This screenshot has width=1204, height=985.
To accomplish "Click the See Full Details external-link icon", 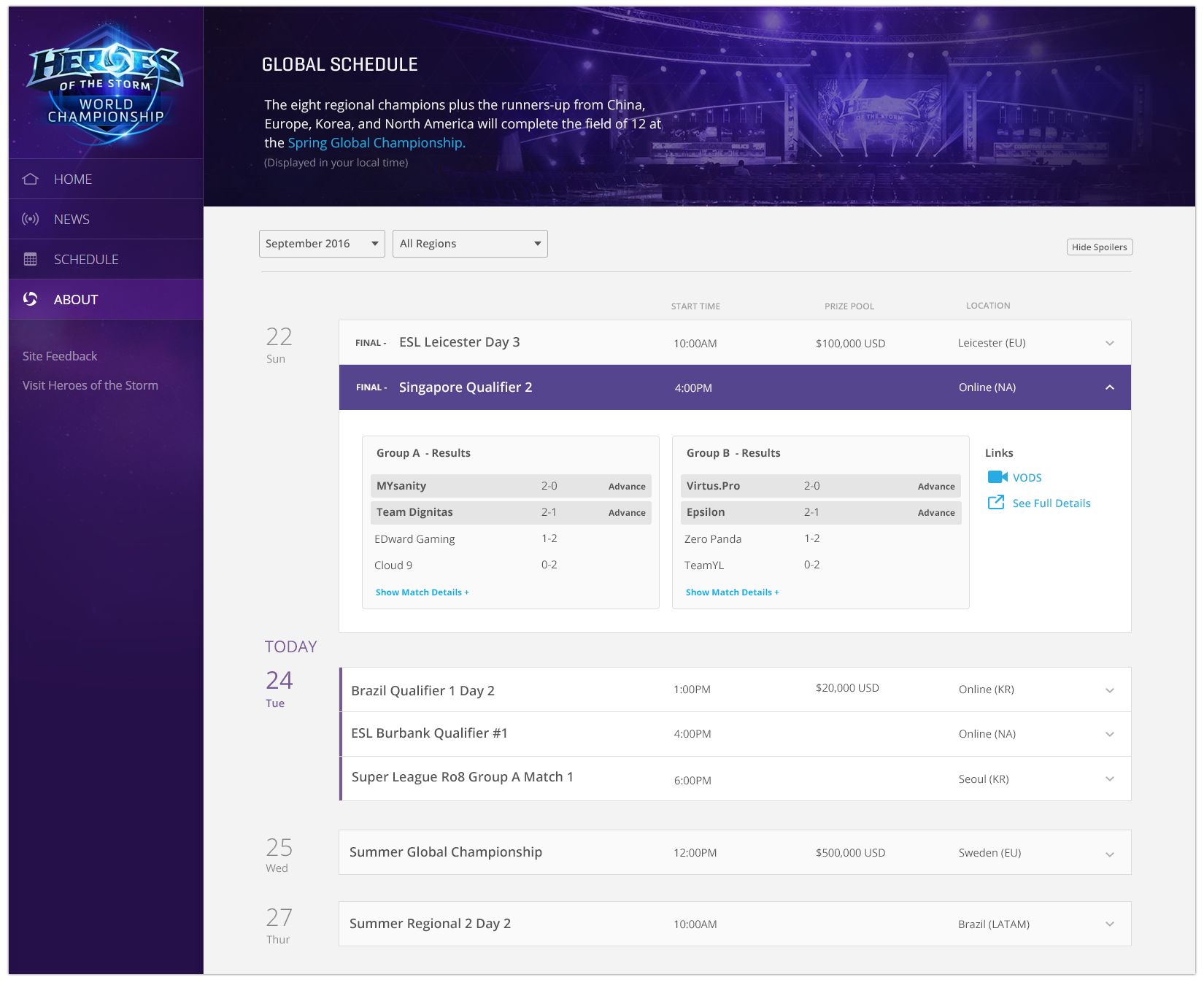I will click(x=996, y=503).
